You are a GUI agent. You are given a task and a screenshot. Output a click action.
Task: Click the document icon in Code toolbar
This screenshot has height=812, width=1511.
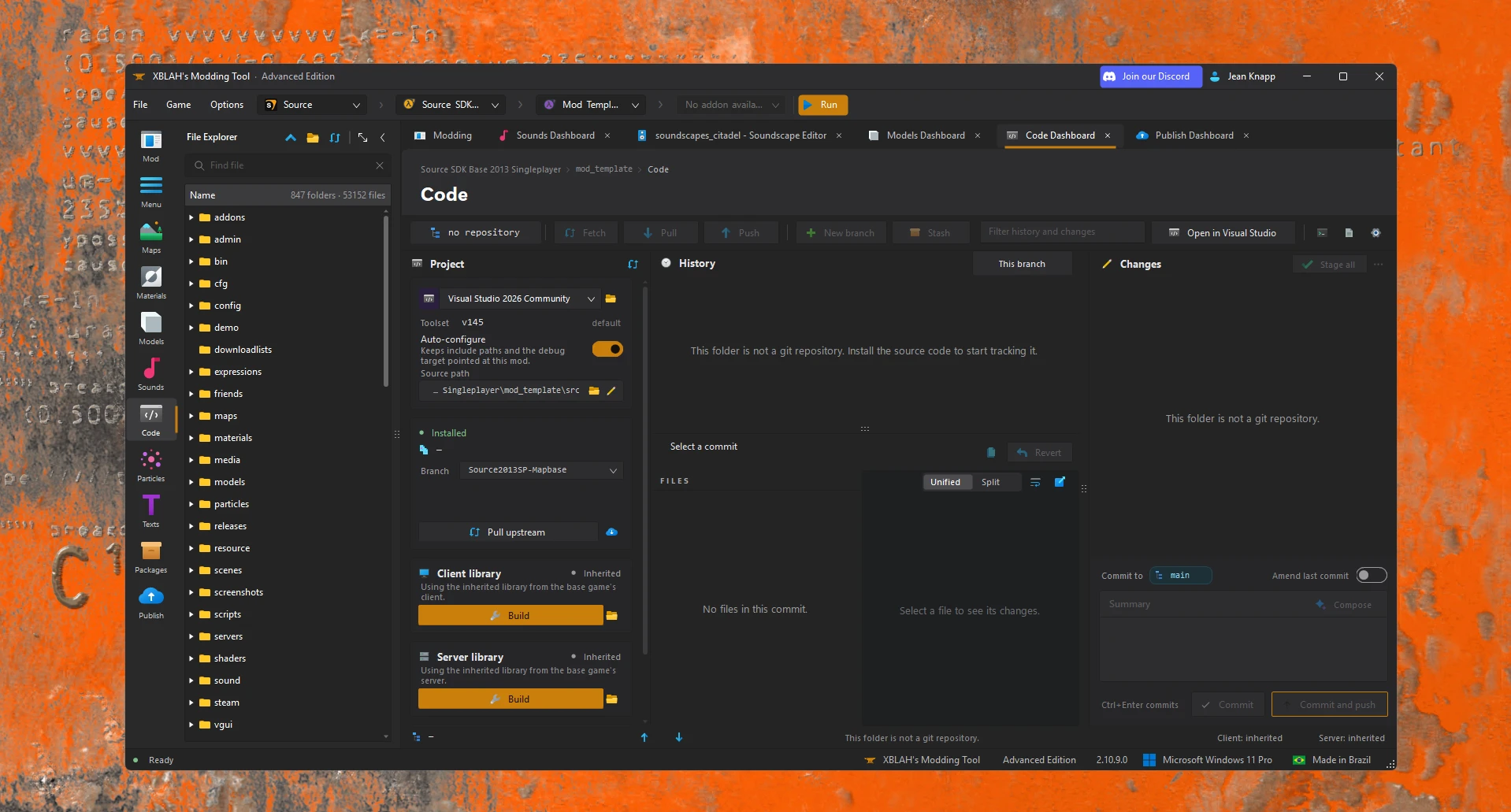coord(1349,233)
